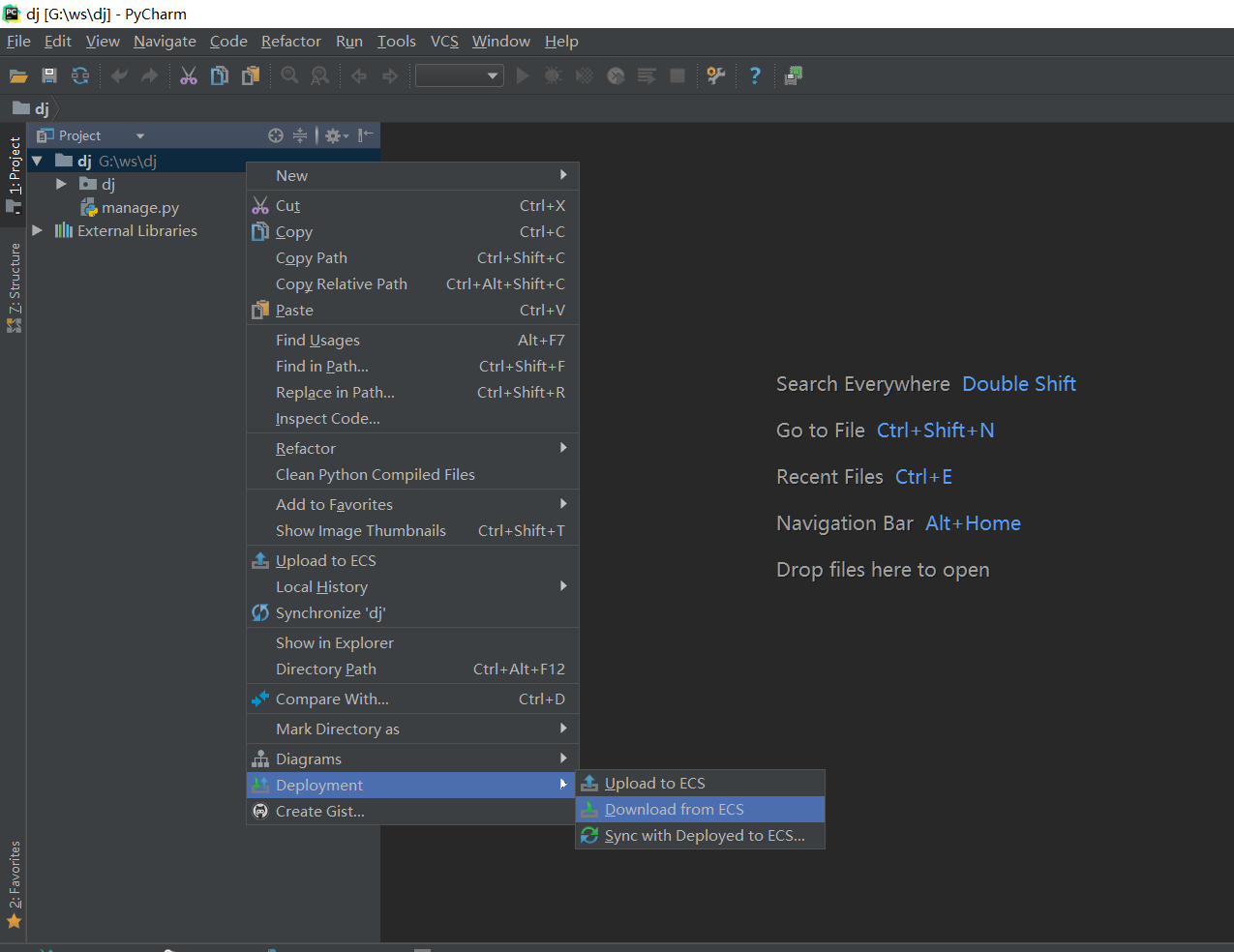Screen dimensions: 1234x952
Task: Click the Run play icon
Action: click(523, 75)
